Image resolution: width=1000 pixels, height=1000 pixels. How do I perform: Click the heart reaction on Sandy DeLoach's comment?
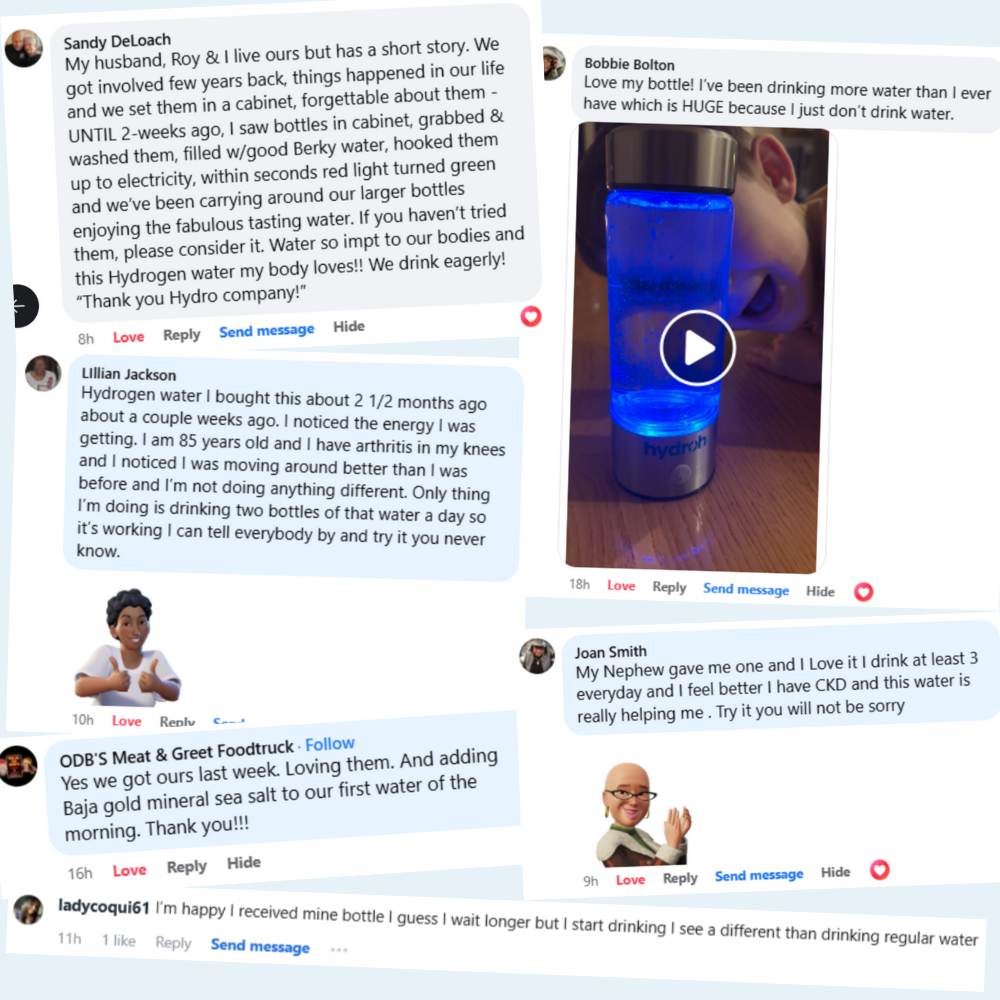(x=531, y=316)
